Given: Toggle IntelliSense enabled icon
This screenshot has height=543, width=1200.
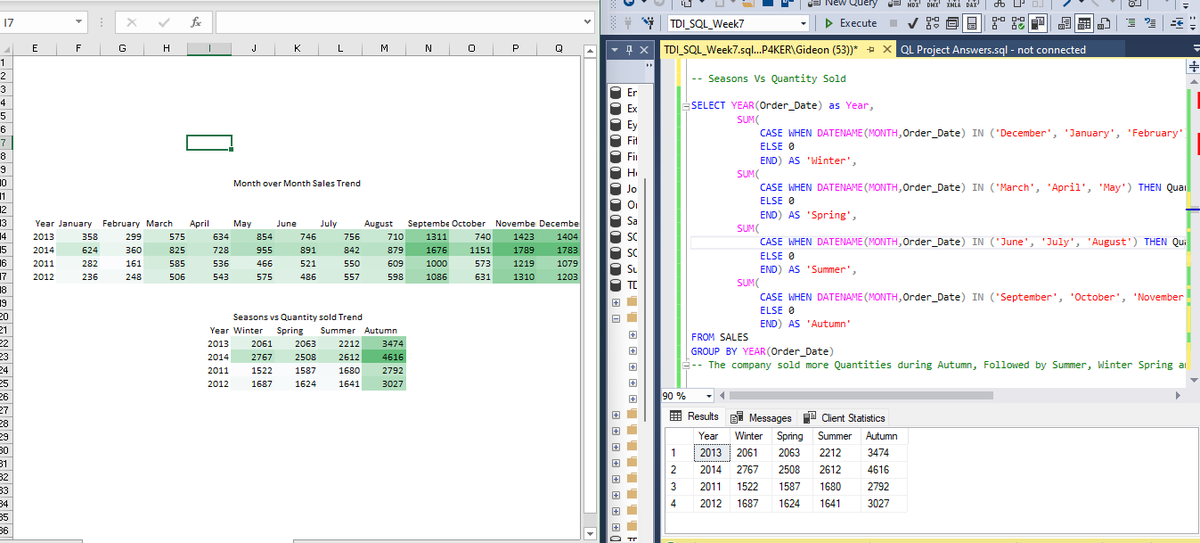Looking at the screenshot, I should pyautogui.click(x=971, y=23).
